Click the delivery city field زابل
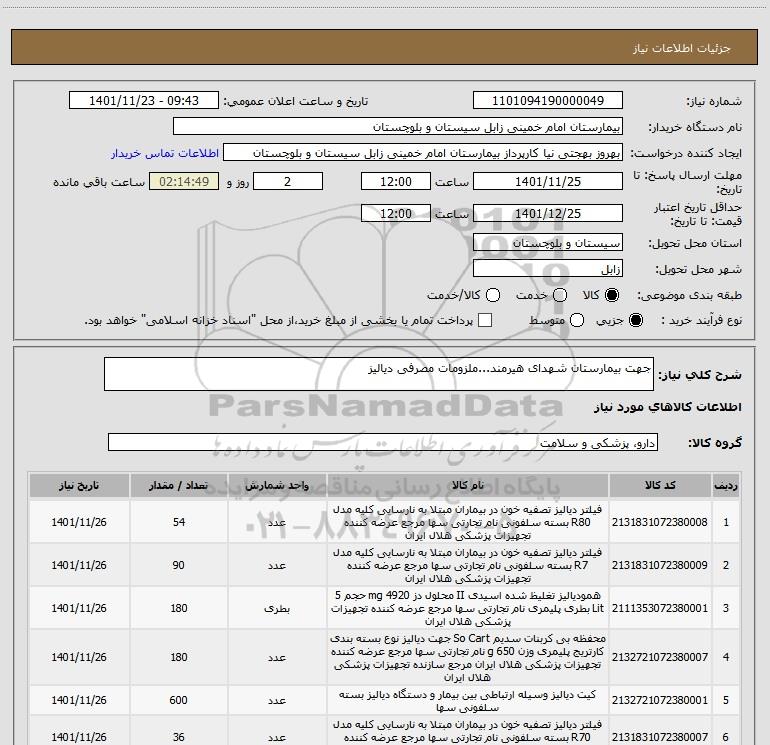770x745 pixels. point(548,269)
